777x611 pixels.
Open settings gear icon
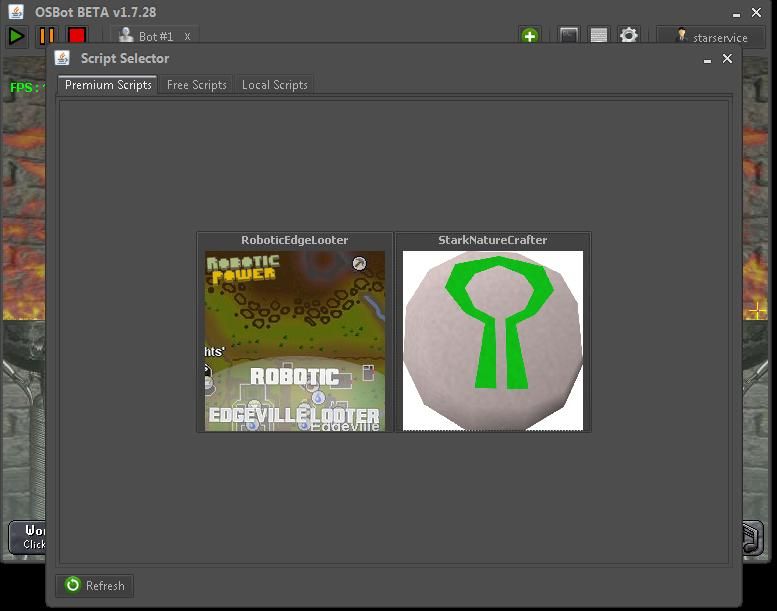click(628, 36)
